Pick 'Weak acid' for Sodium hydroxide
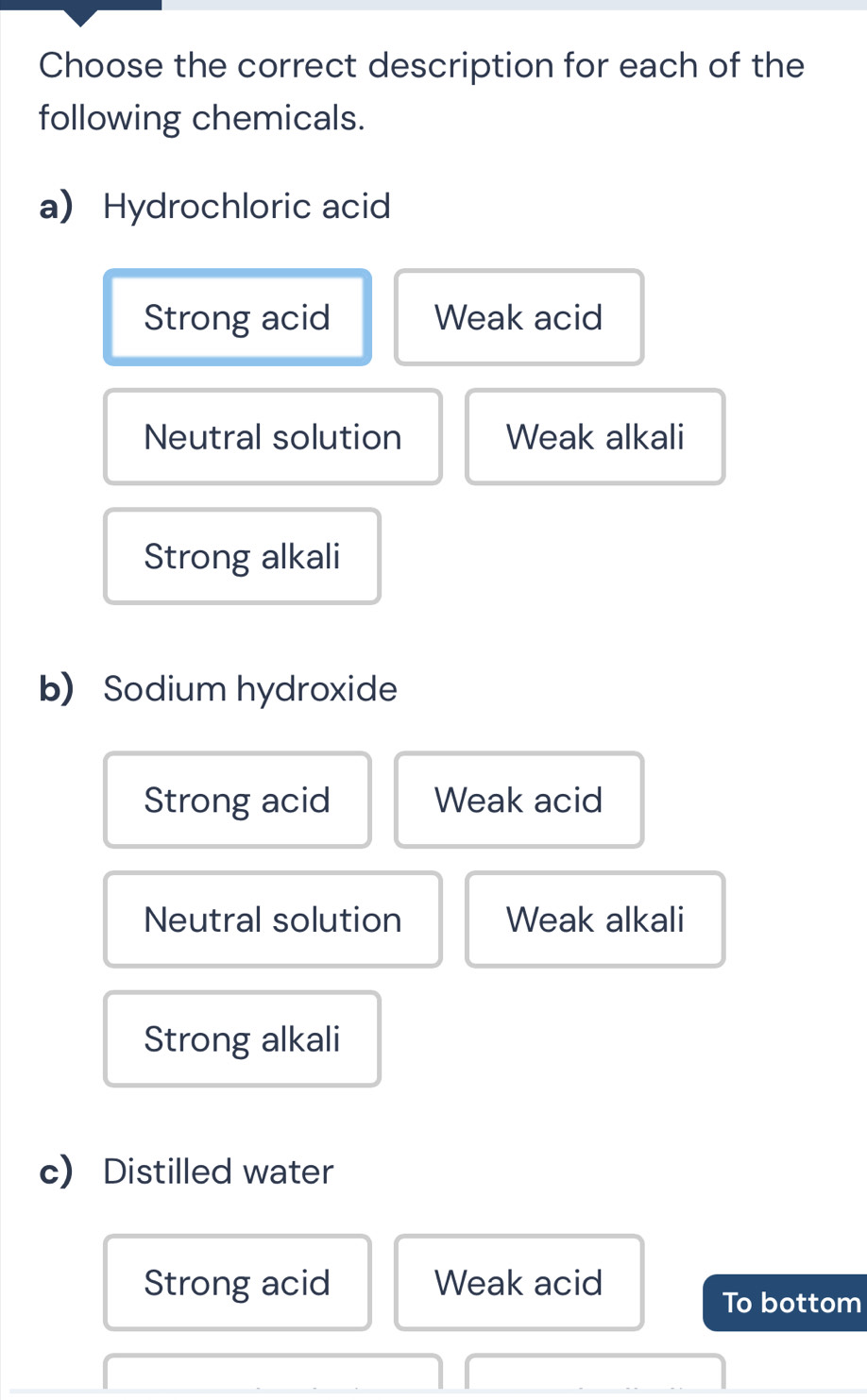867x1400 pixels. click(518, 800)
